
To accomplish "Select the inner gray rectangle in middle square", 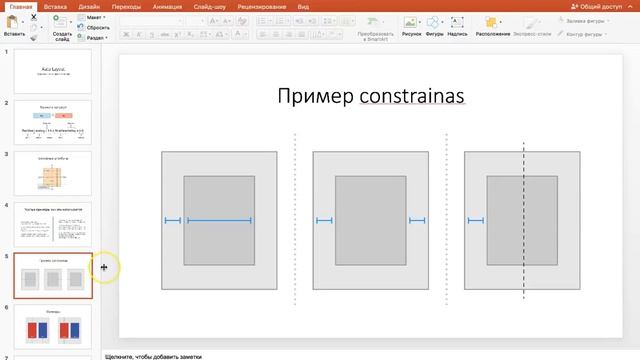I will (371, 220).
